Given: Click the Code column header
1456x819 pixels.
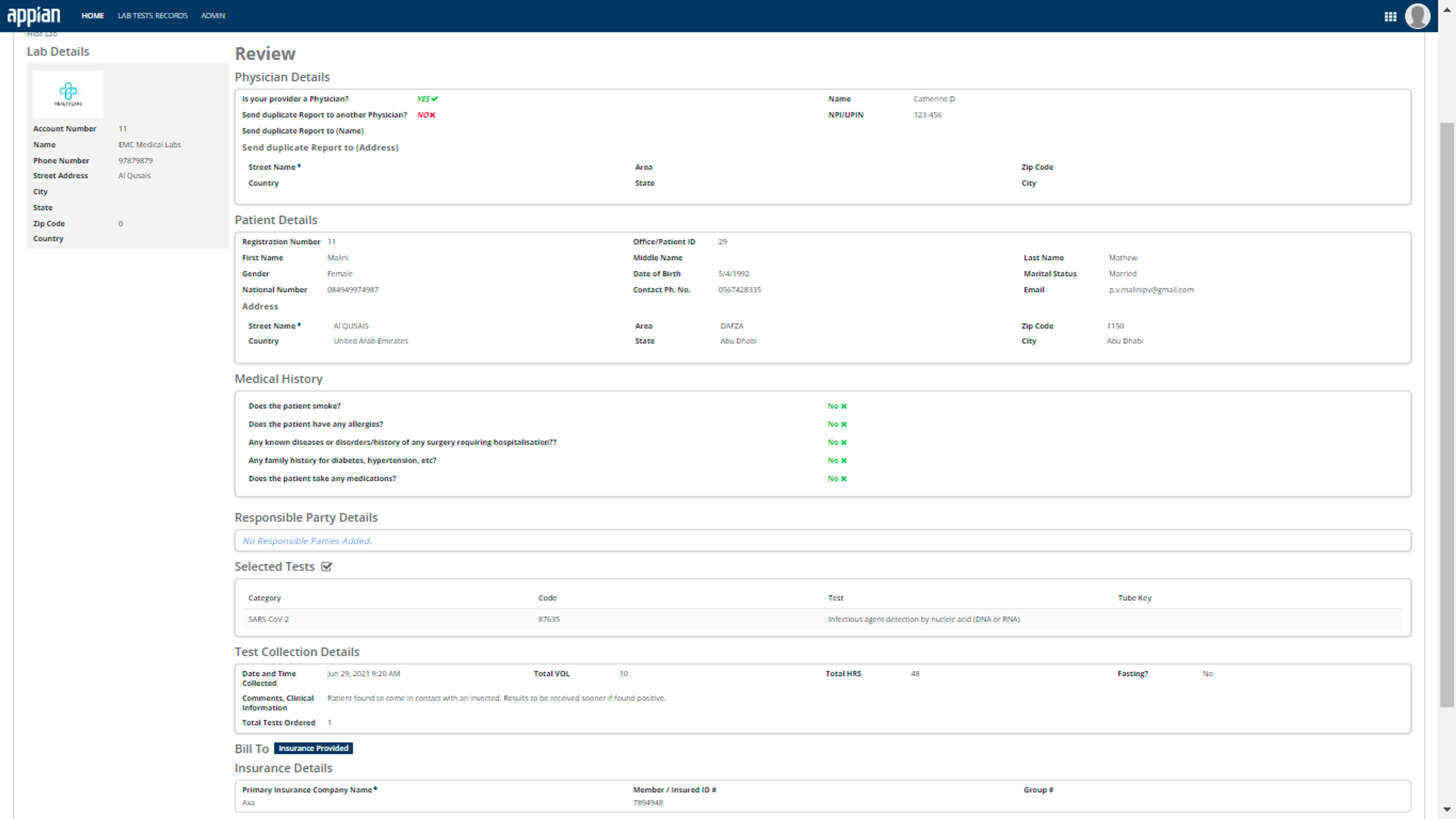Looking at the screenshot, I should coord(547,598).
